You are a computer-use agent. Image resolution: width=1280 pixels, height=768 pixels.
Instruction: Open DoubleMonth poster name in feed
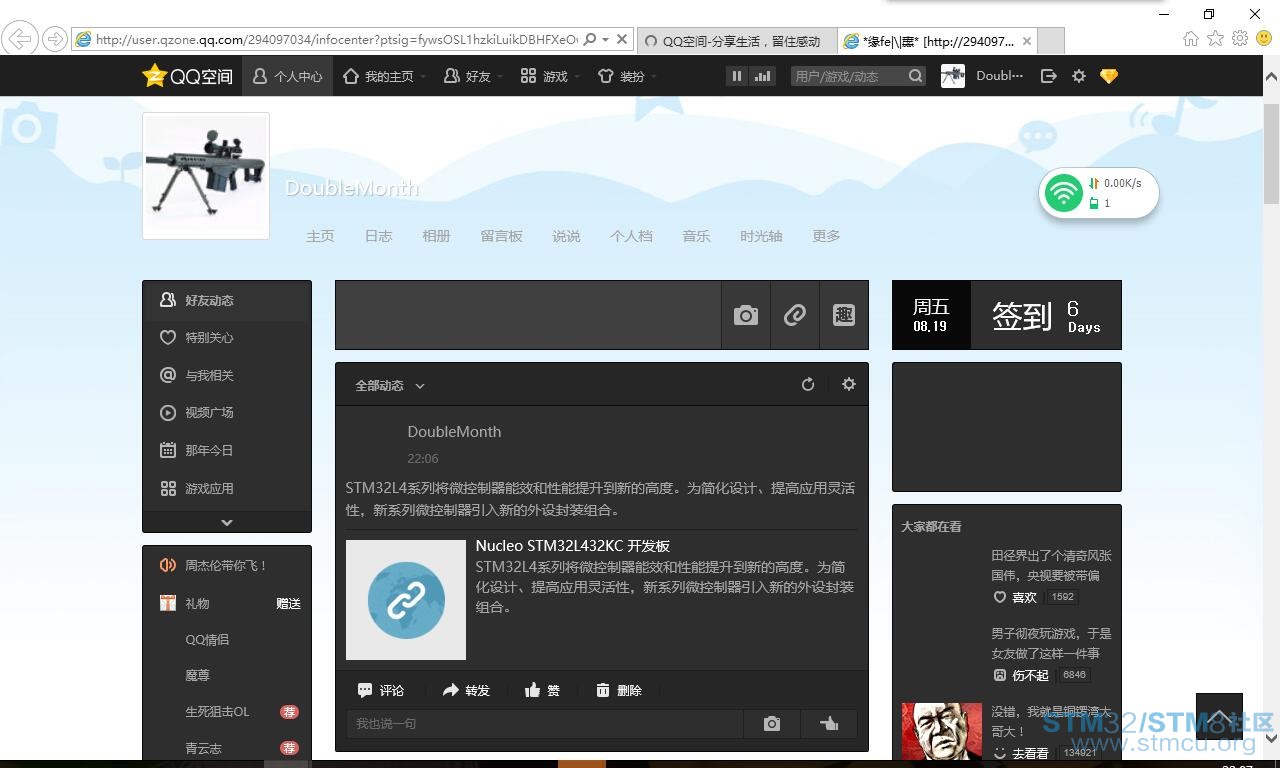pos(454,432)
